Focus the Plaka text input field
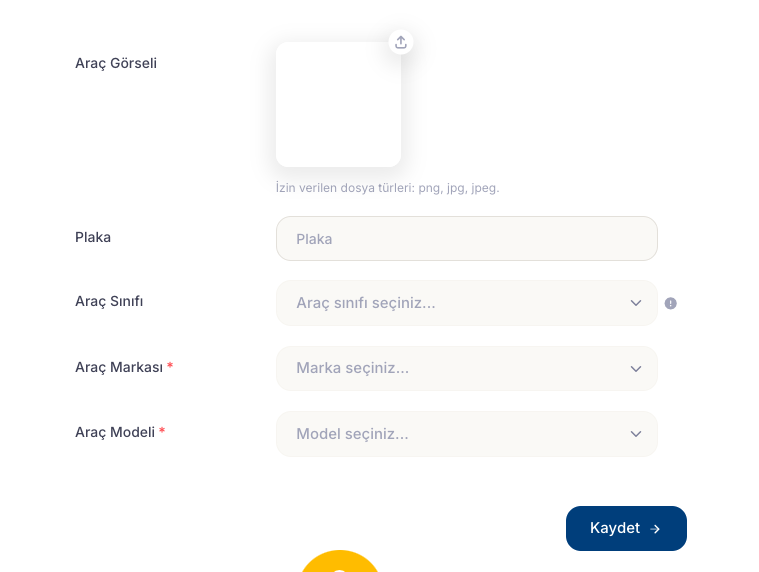The height and width of the screenshot is (572, 759). [466, 239]
